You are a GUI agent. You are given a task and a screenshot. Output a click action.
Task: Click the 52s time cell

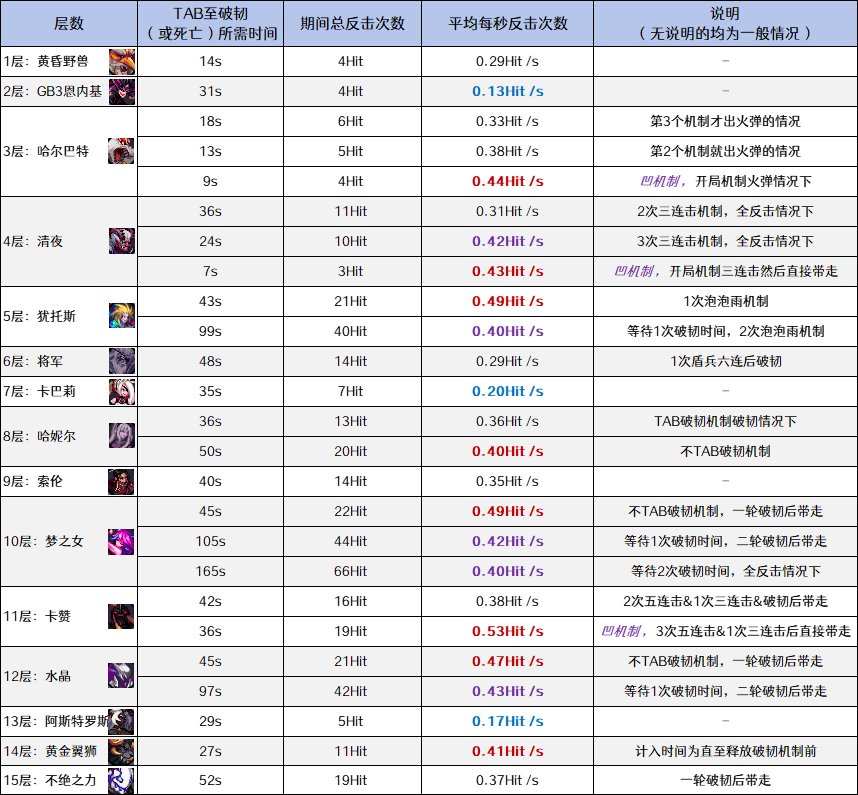(x=211, y=780)
